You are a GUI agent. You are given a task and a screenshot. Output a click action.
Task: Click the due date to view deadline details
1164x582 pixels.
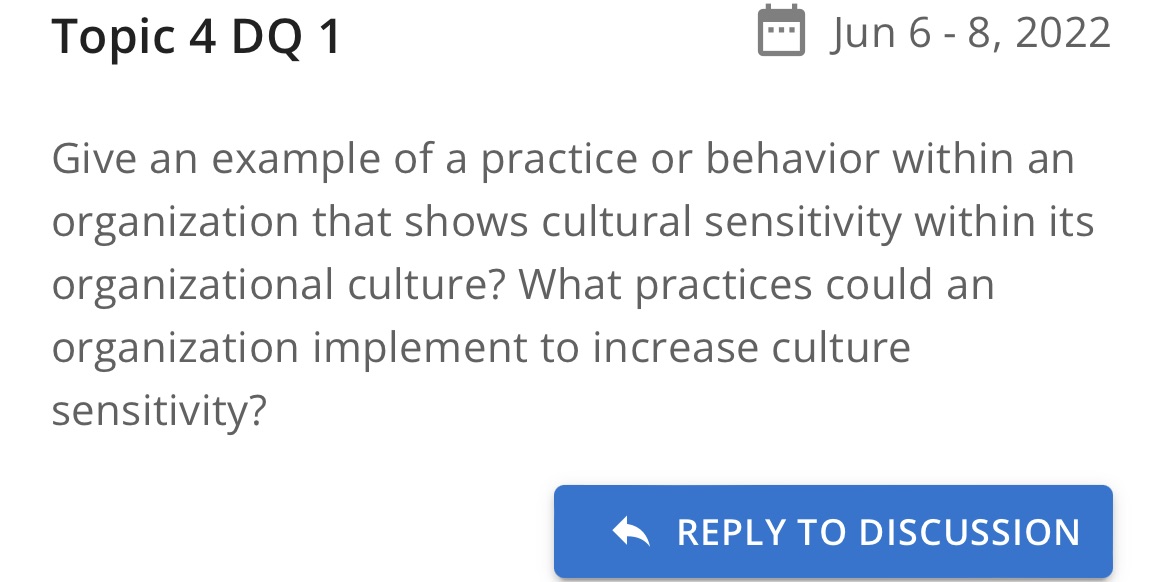point(968,32)
